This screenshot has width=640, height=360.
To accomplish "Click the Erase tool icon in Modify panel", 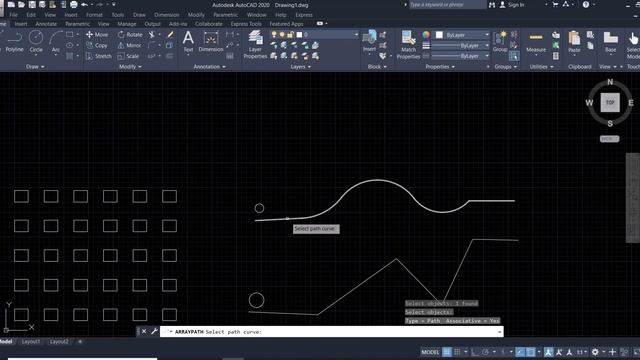I will 170,35.
